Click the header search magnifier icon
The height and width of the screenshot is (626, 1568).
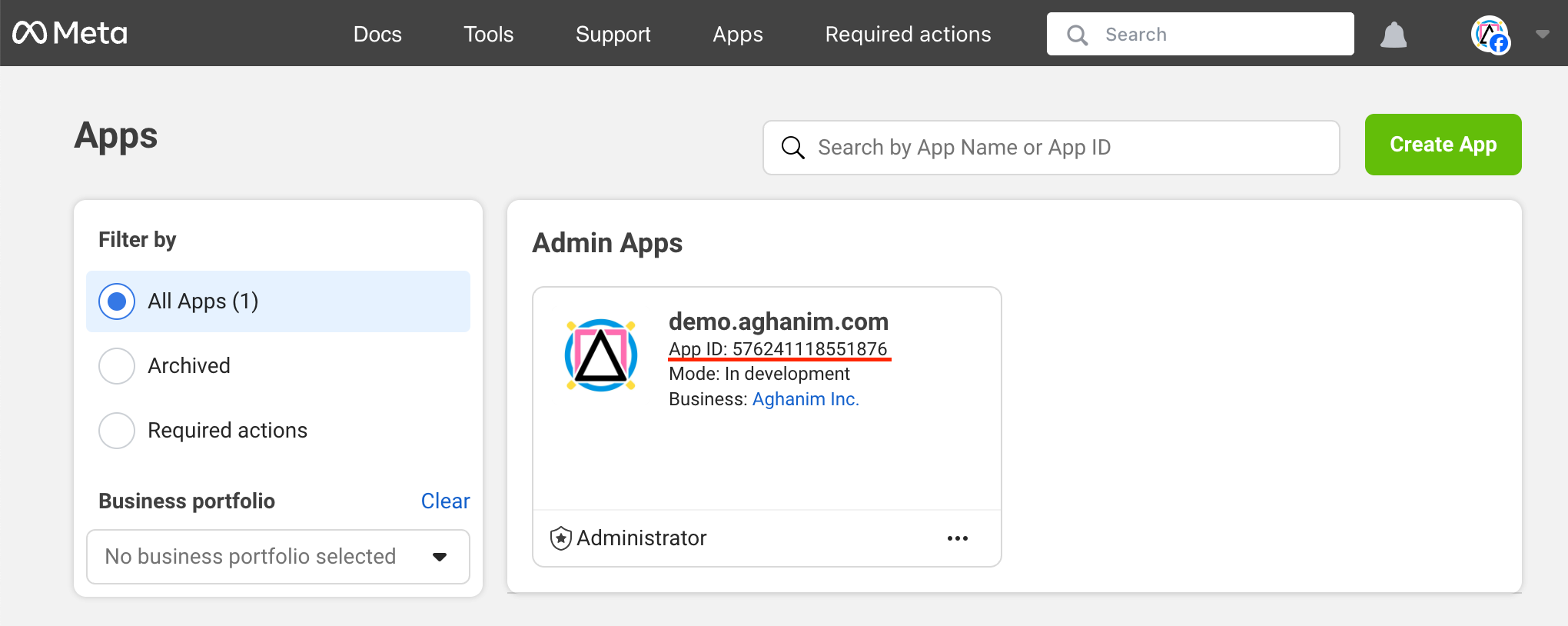(1078, 35)
